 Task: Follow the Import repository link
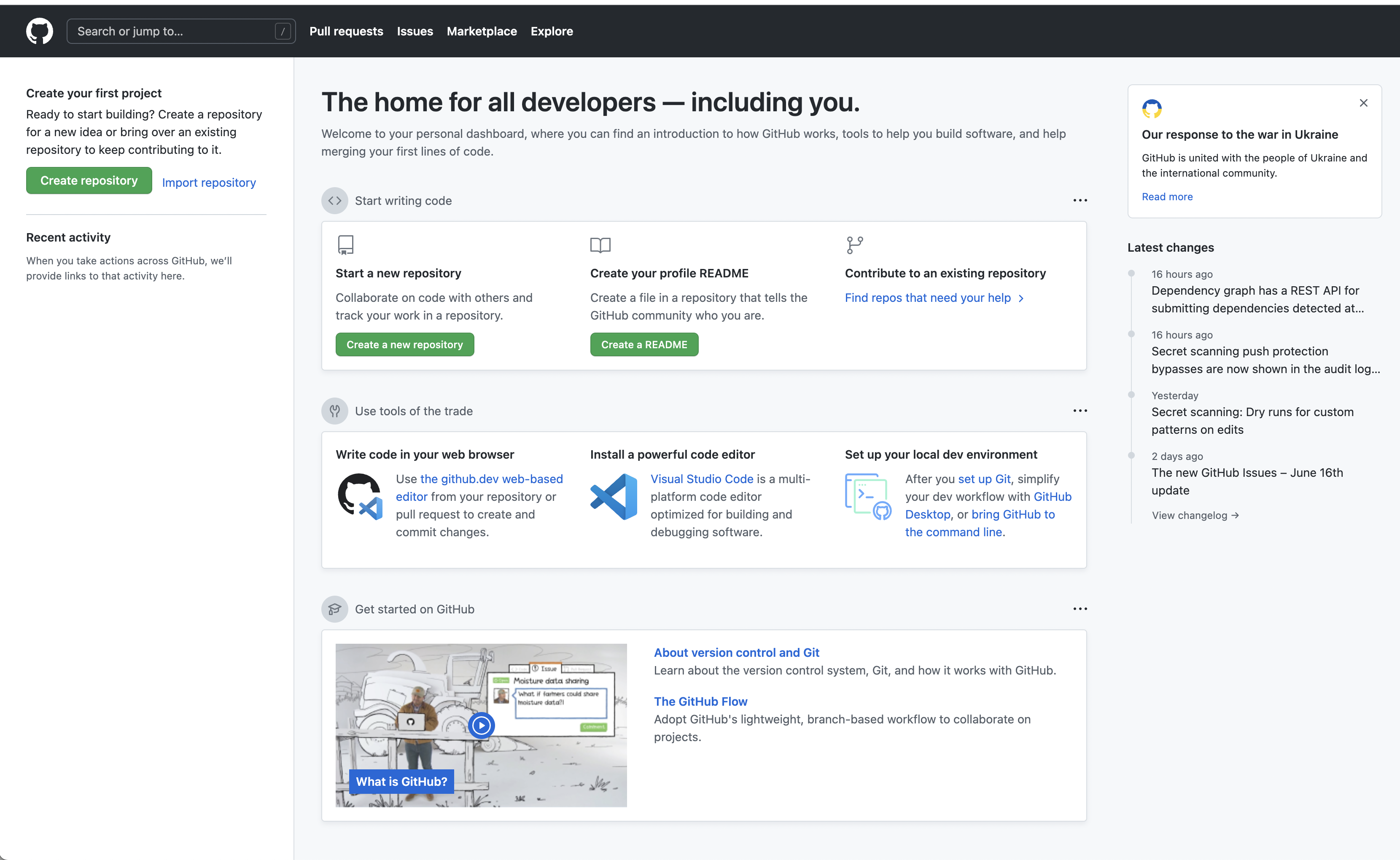(209, 183)
